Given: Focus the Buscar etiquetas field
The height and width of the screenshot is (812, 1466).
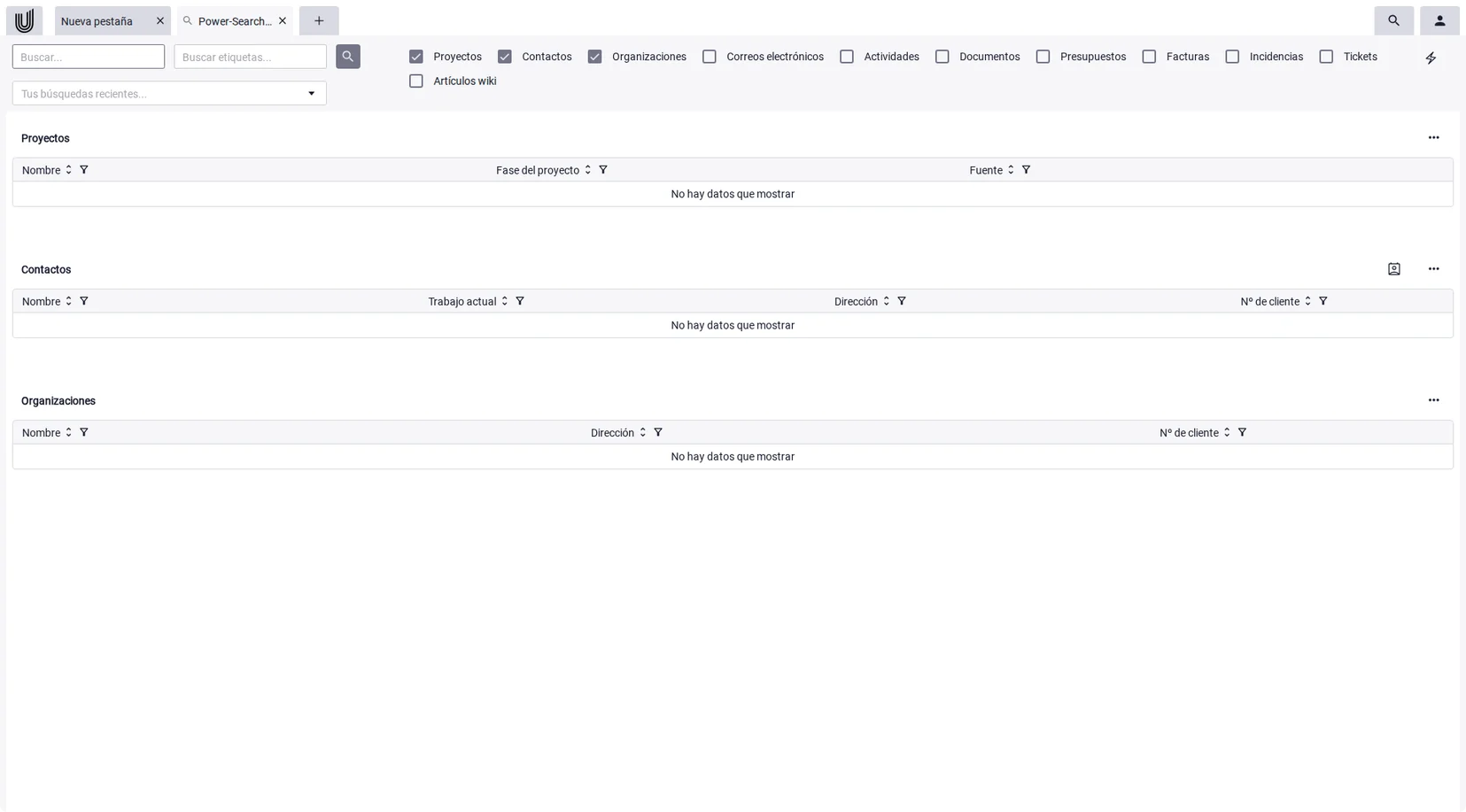Looking at the screenshot, I should click(250, 57).
